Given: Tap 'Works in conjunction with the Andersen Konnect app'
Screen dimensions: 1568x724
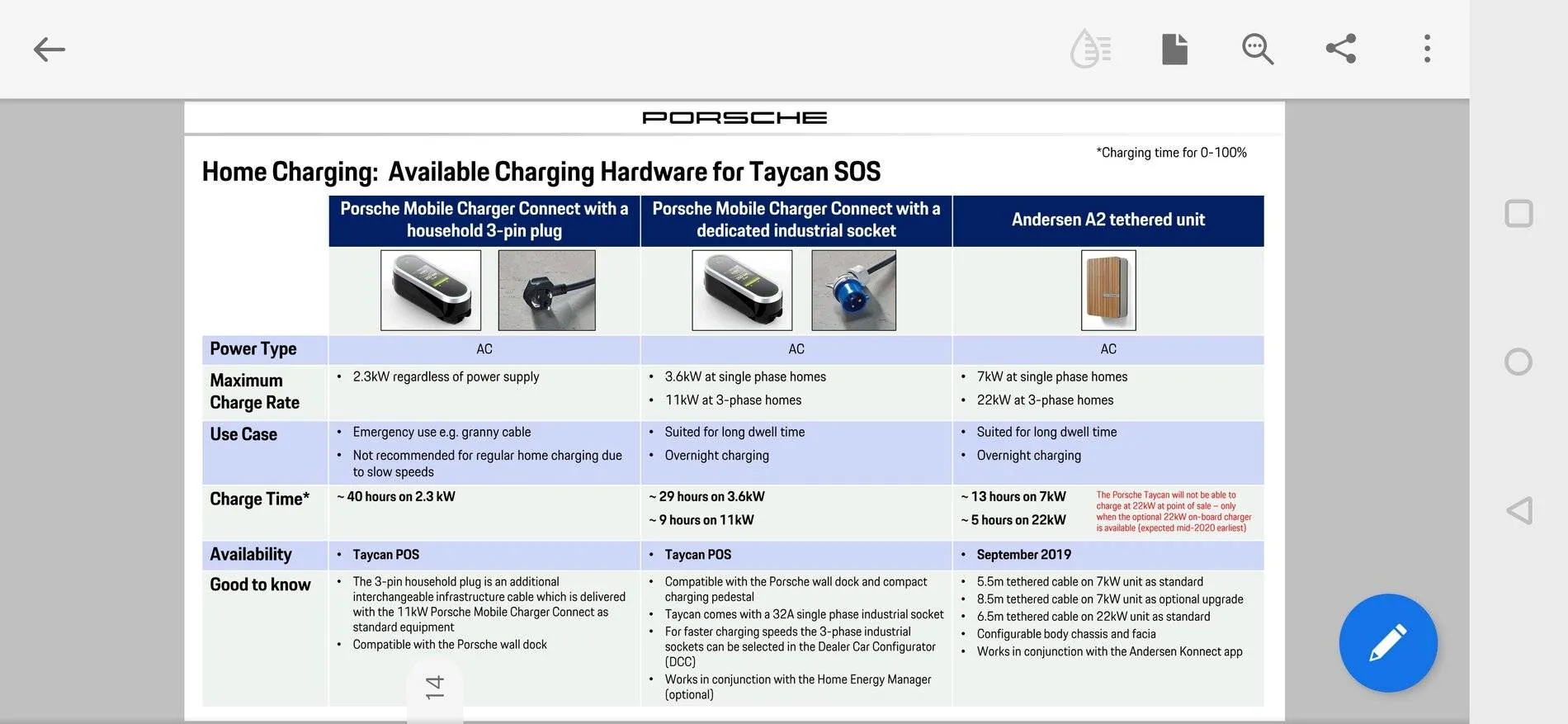Looking at the screenshot, I should point(1109,651).
